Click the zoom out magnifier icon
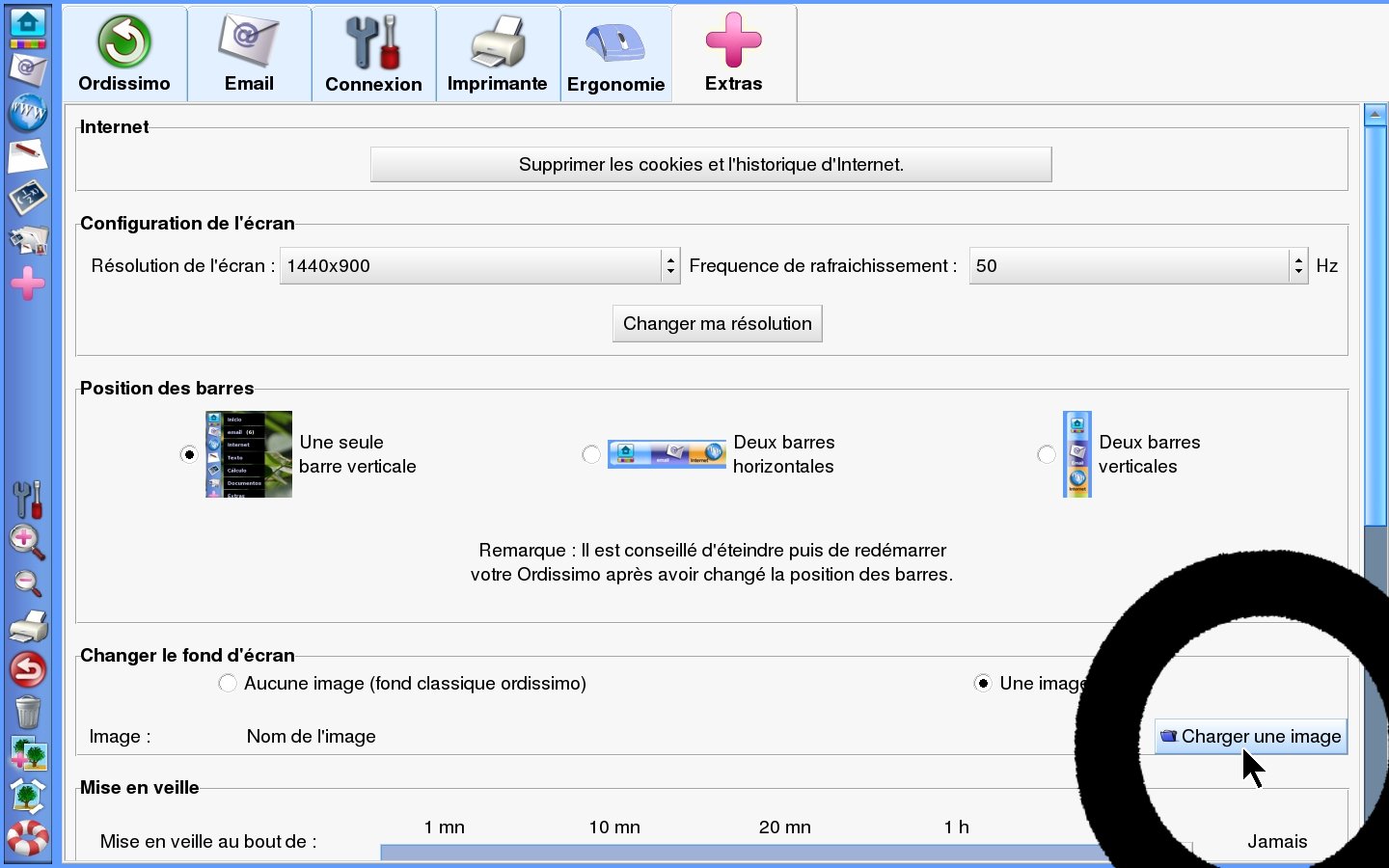 (27, 583)
